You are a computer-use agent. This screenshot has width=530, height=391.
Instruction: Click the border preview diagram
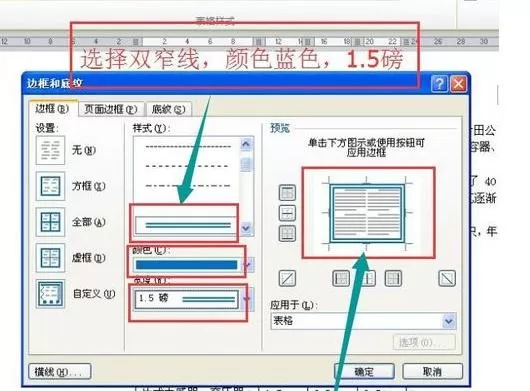[x=367, y=213]
